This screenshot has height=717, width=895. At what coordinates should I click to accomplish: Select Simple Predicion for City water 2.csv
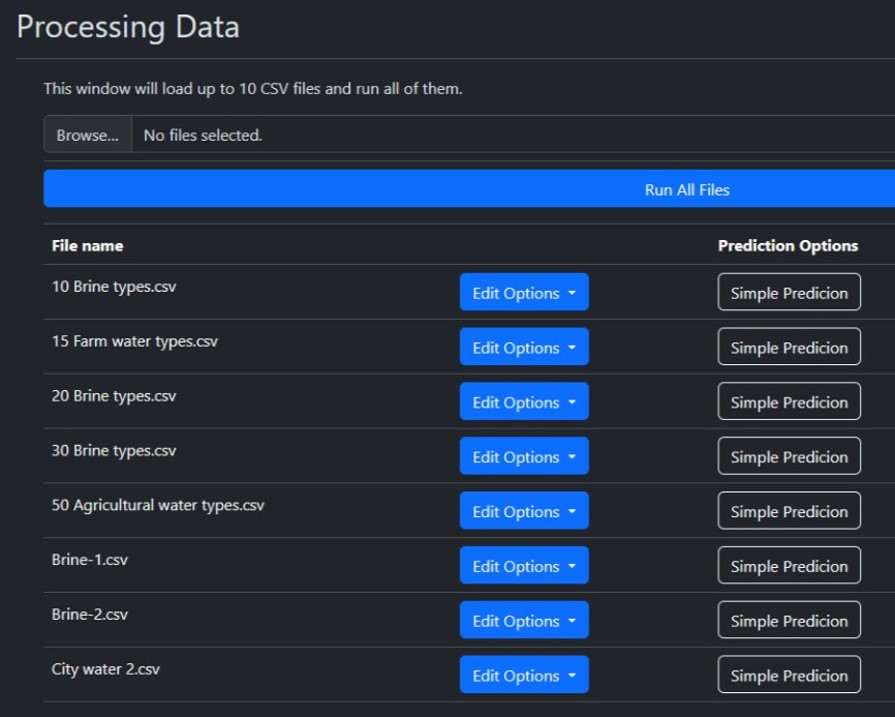pyautogui.click(x=789, y=675)
